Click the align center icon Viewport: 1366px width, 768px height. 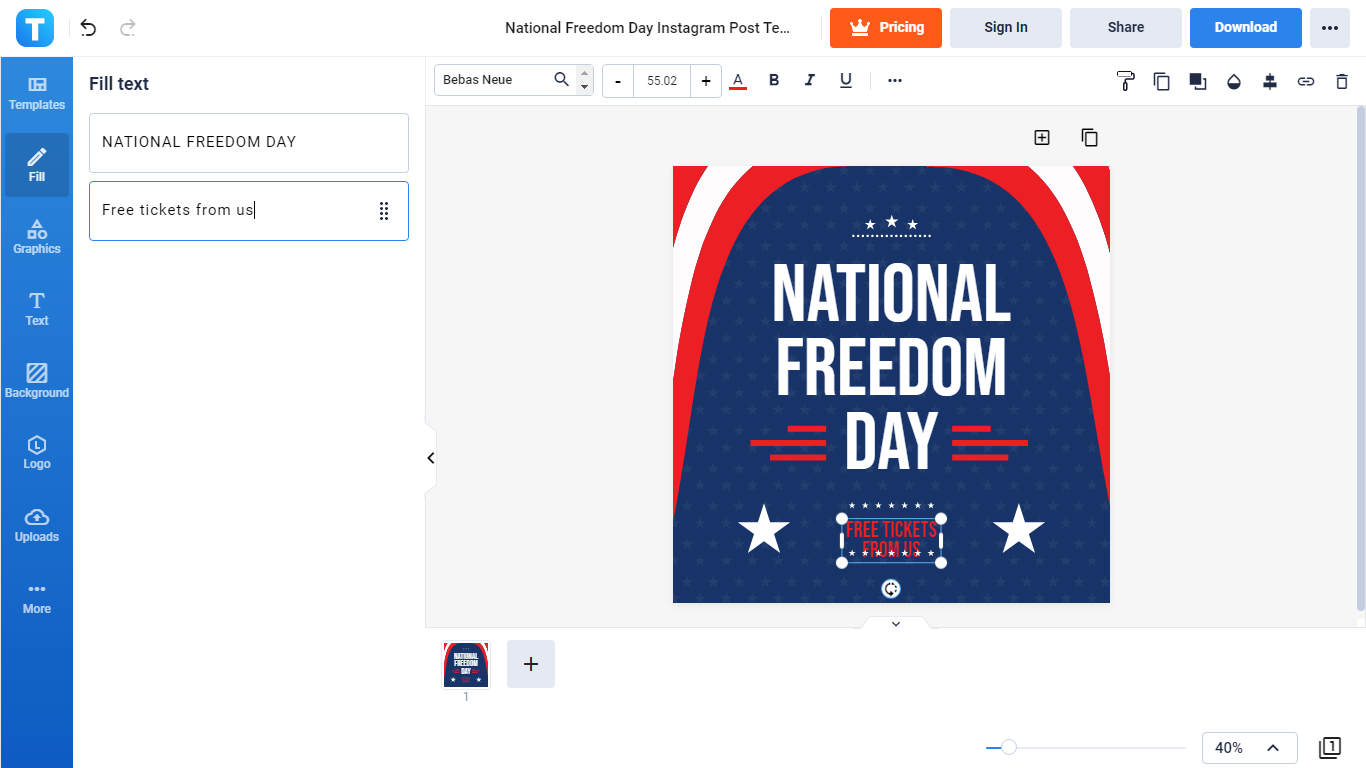click(x=1270, y=81)
